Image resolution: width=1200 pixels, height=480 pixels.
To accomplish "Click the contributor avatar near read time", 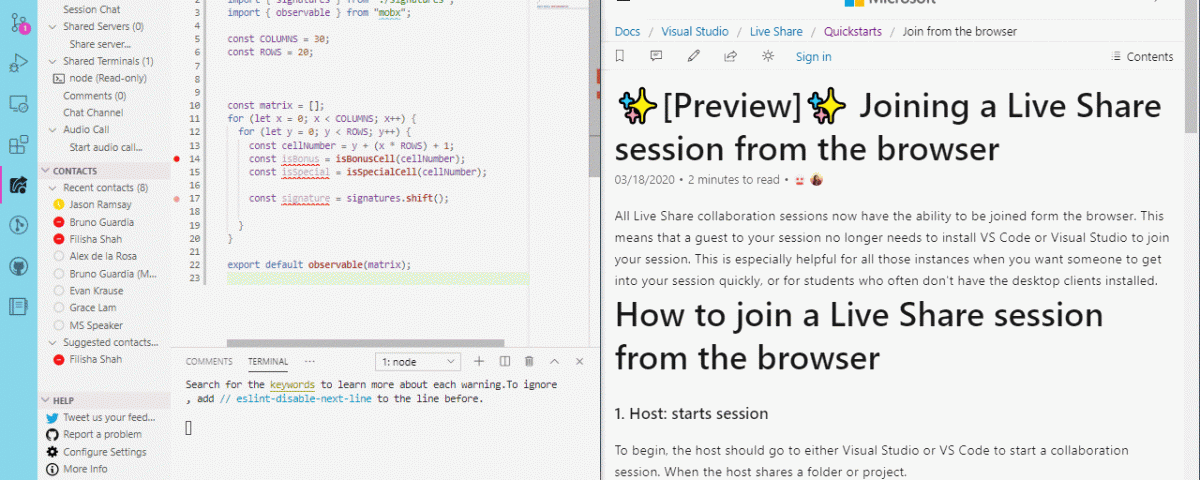I will pyautogui.click(x=817, y=180).
